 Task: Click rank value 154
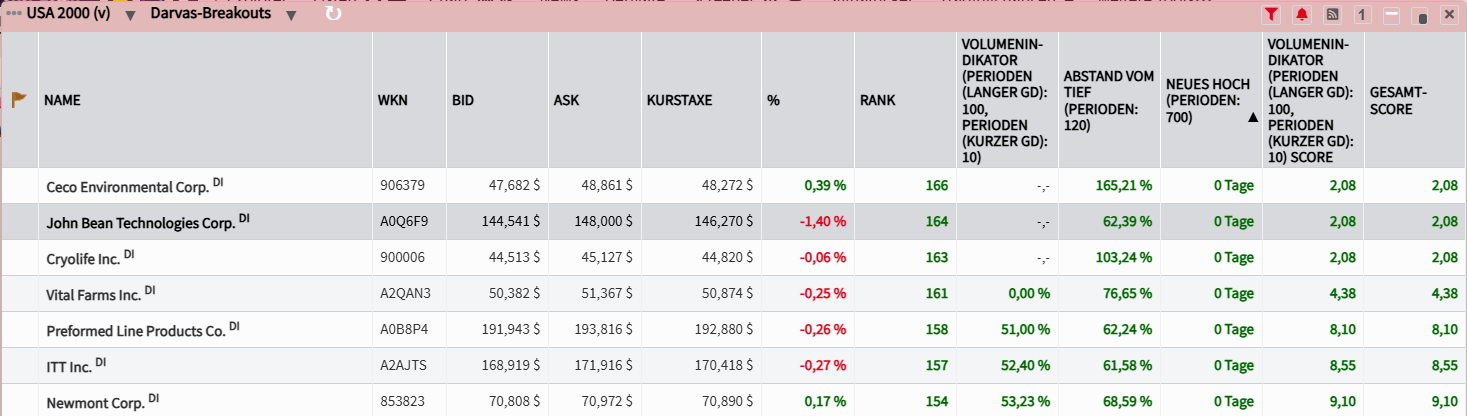937,402
